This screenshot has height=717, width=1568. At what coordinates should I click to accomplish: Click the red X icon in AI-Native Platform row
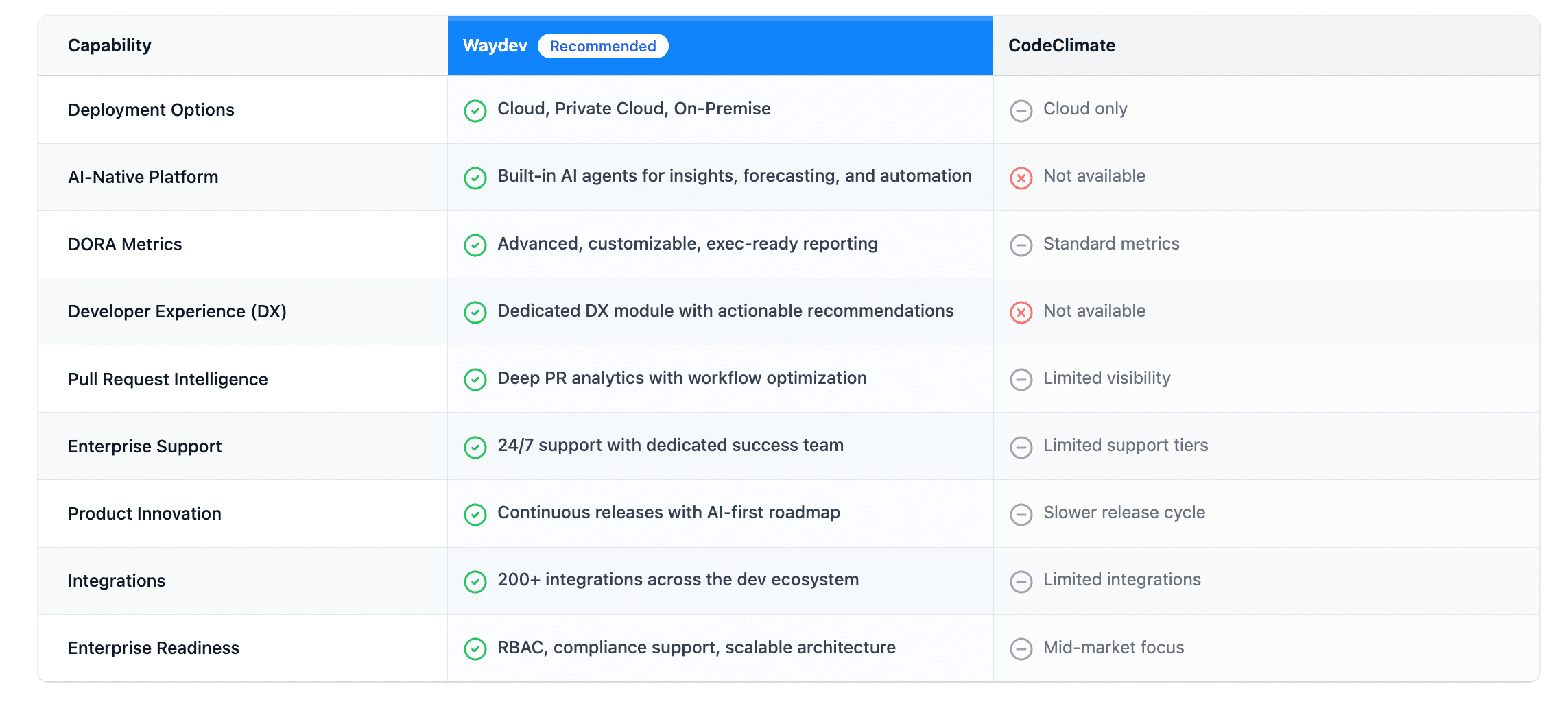(1021, 178)
